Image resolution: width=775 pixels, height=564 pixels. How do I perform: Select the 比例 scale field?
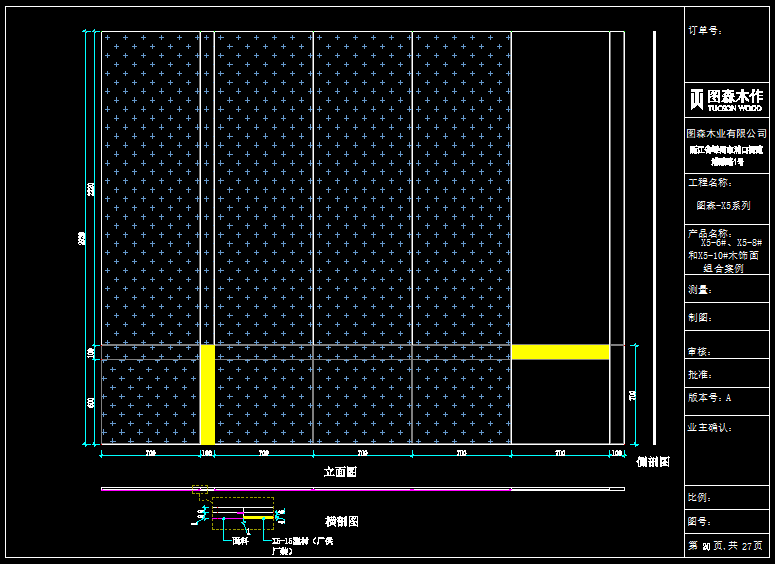point(699,497)
